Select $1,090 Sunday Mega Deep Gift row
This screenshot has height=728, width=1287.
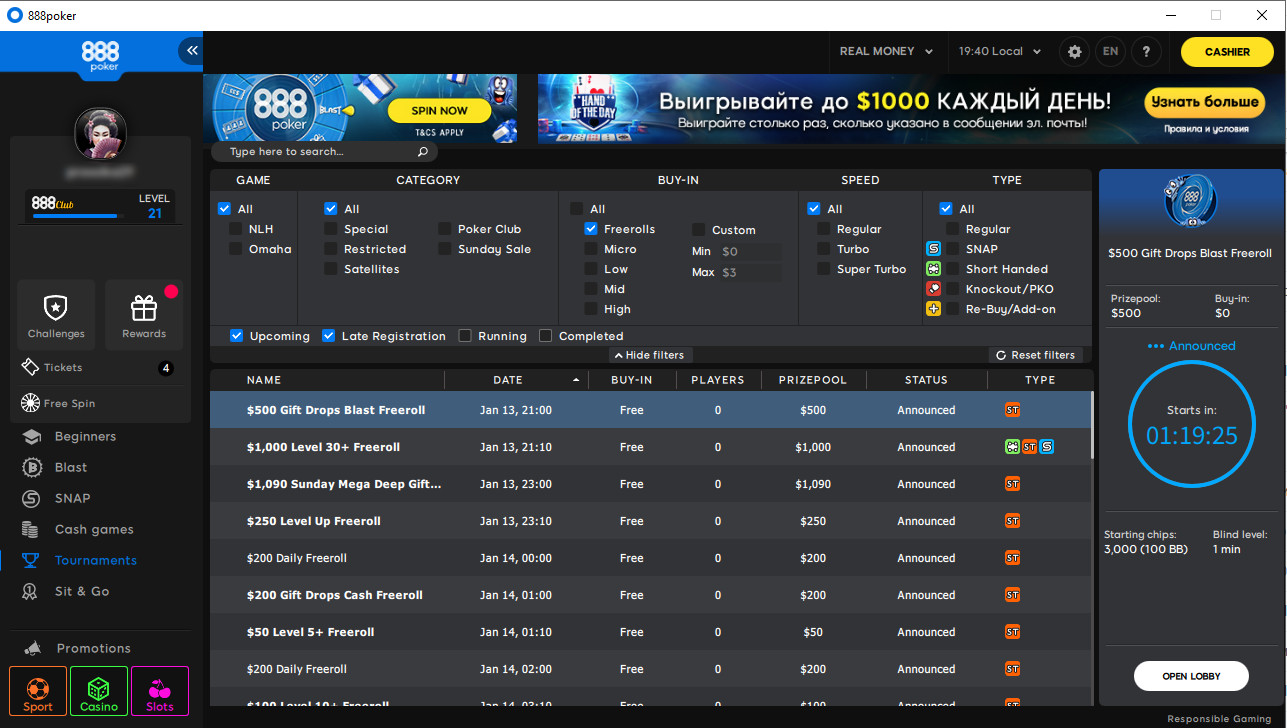pos(651,484)
